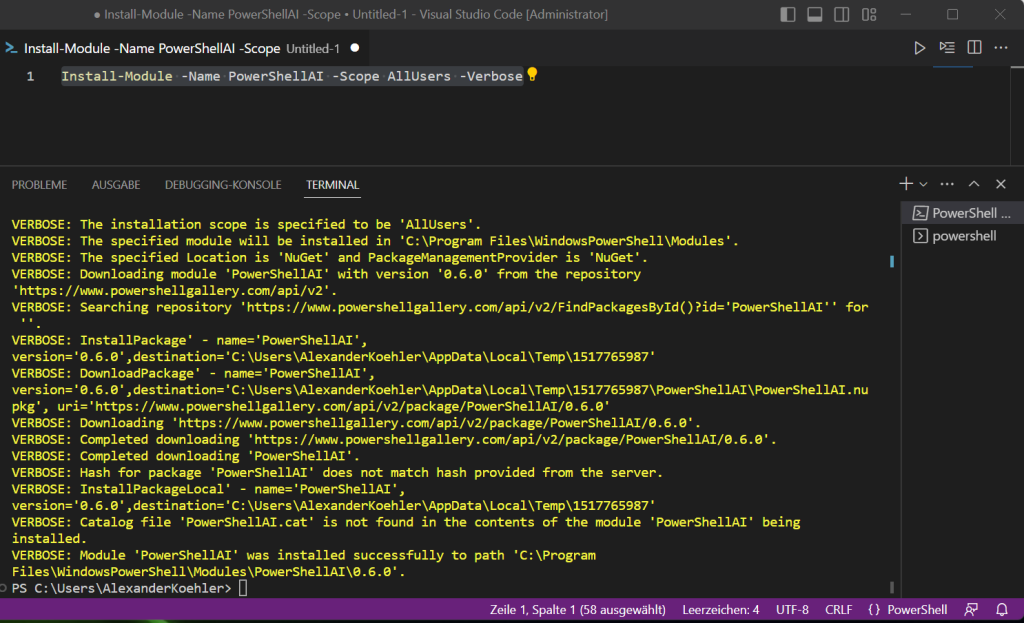
Task: Click the terminal prompt input cursor
Action: pyautogui.click(x=243, y=588)
